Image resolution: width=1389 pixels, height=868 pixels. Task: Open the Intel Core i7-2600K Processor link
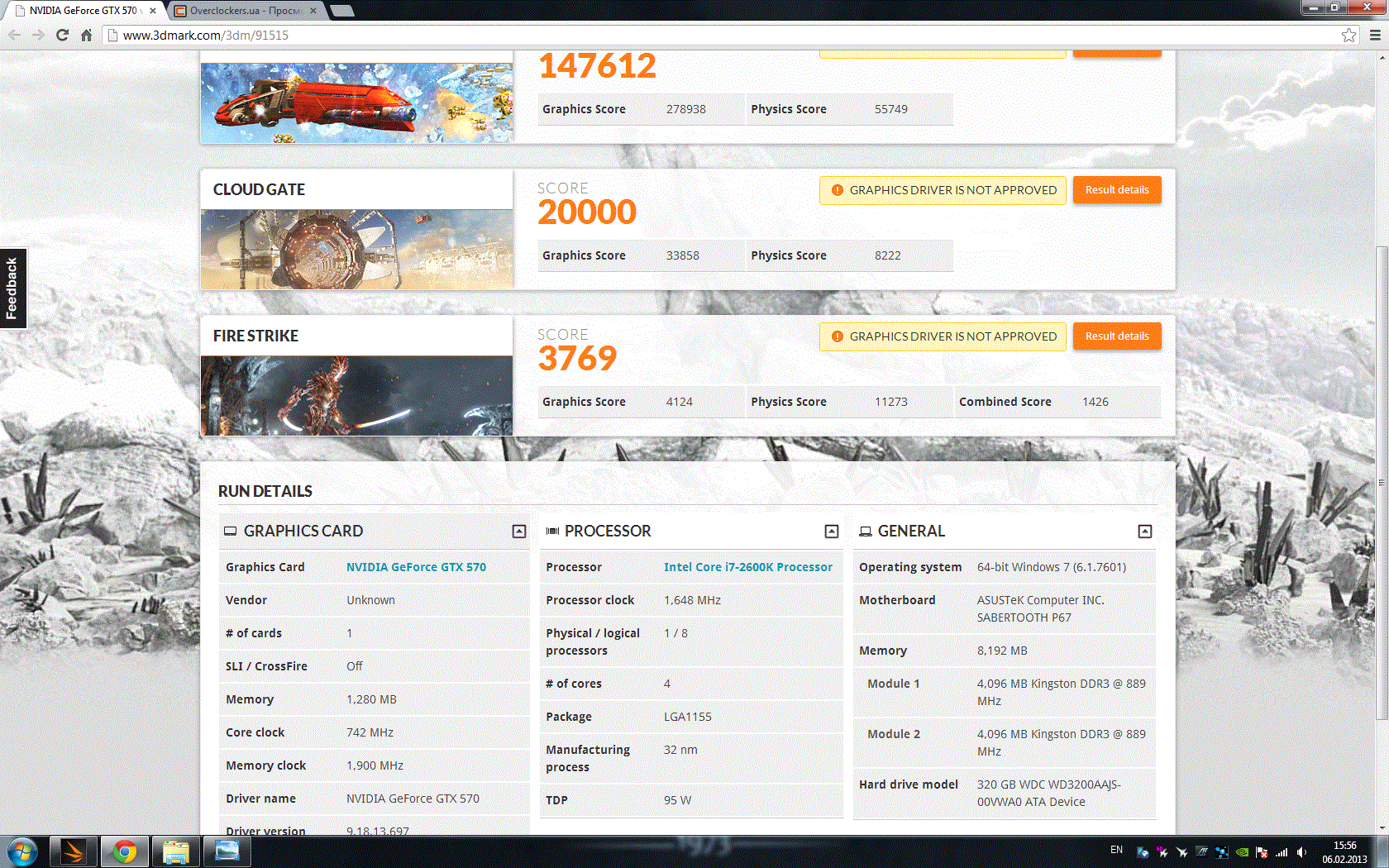748,567
